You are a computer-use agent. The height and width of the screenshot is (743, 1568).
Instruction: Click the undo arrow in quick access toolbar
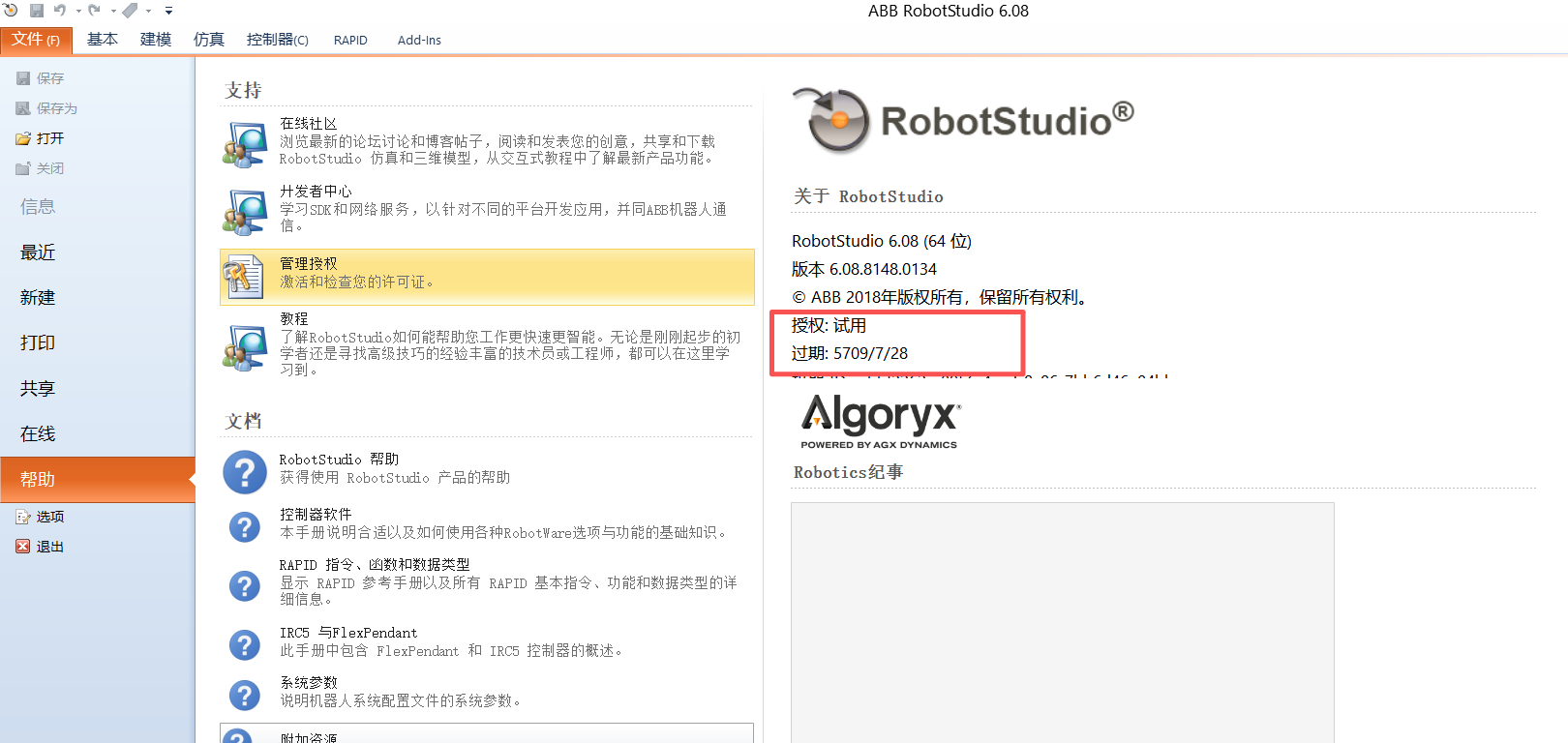coord(60,11)
